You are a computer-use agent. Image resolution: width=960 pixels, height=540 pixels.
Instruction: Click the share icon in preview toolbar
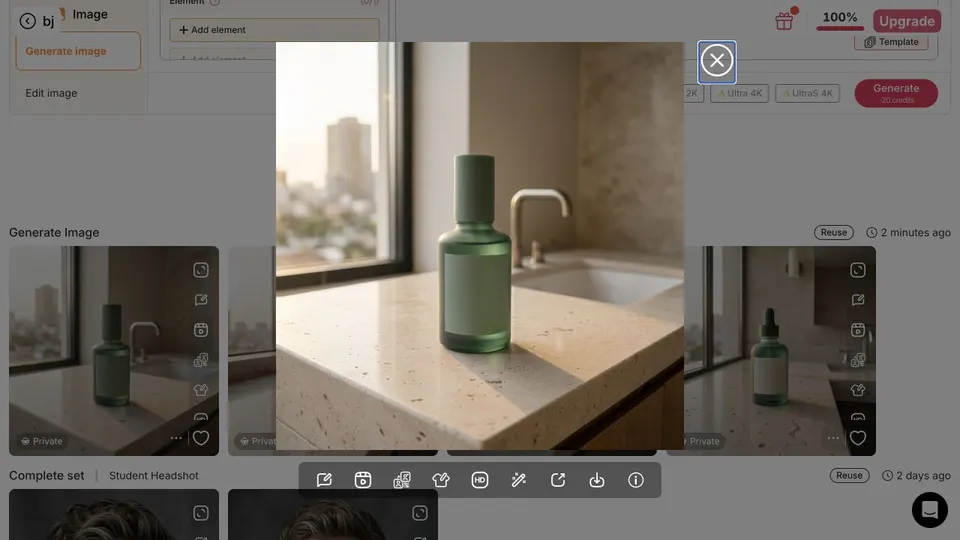coord(558,480)
